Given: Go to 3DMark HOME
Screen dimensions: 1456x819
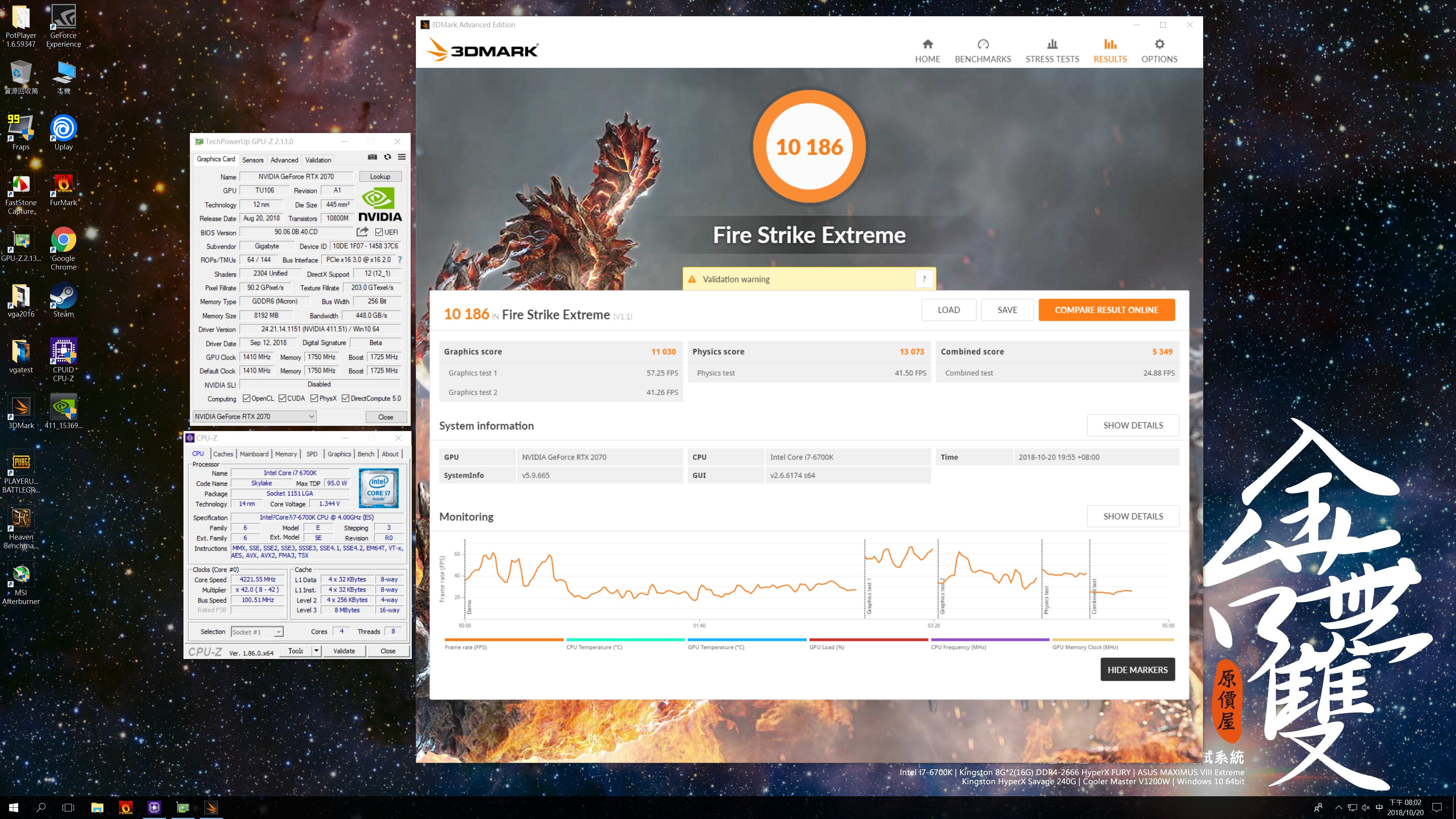Looking at the screenshot, I should (x=927, y=51).
